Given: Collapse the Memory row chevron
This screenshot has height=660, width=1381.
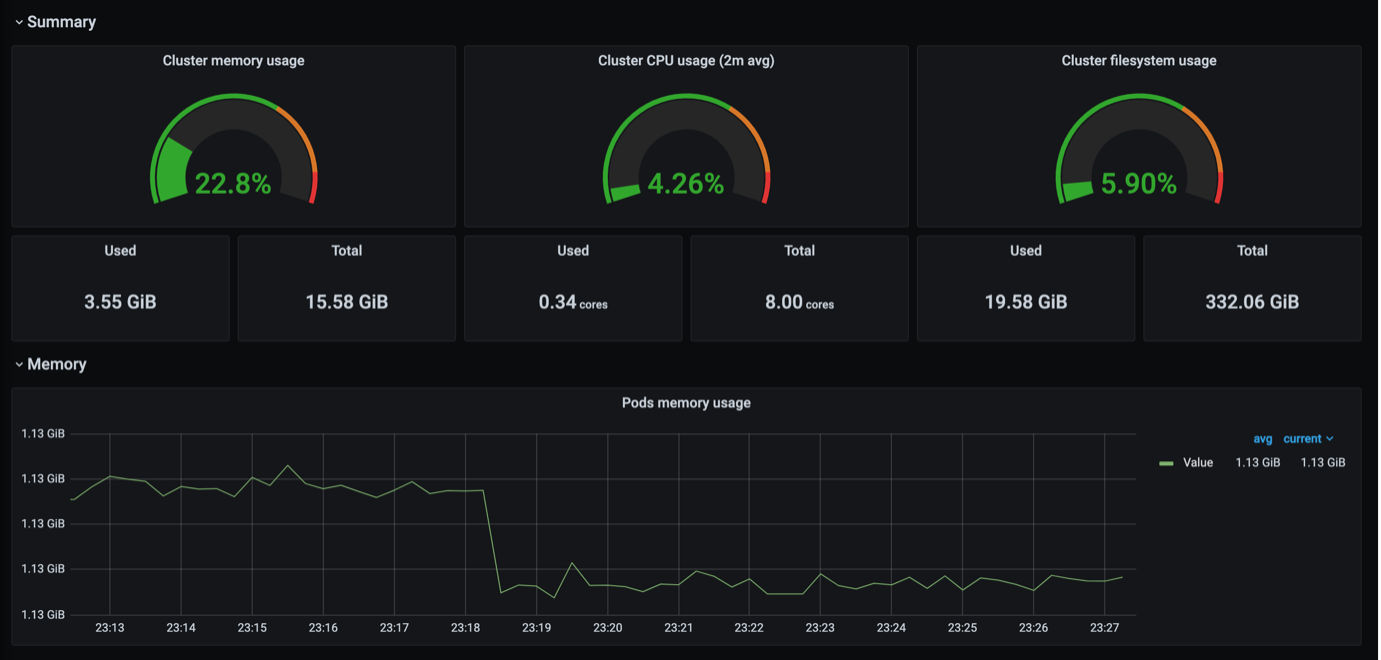Looking at the screenshot, I should (19, 365).
